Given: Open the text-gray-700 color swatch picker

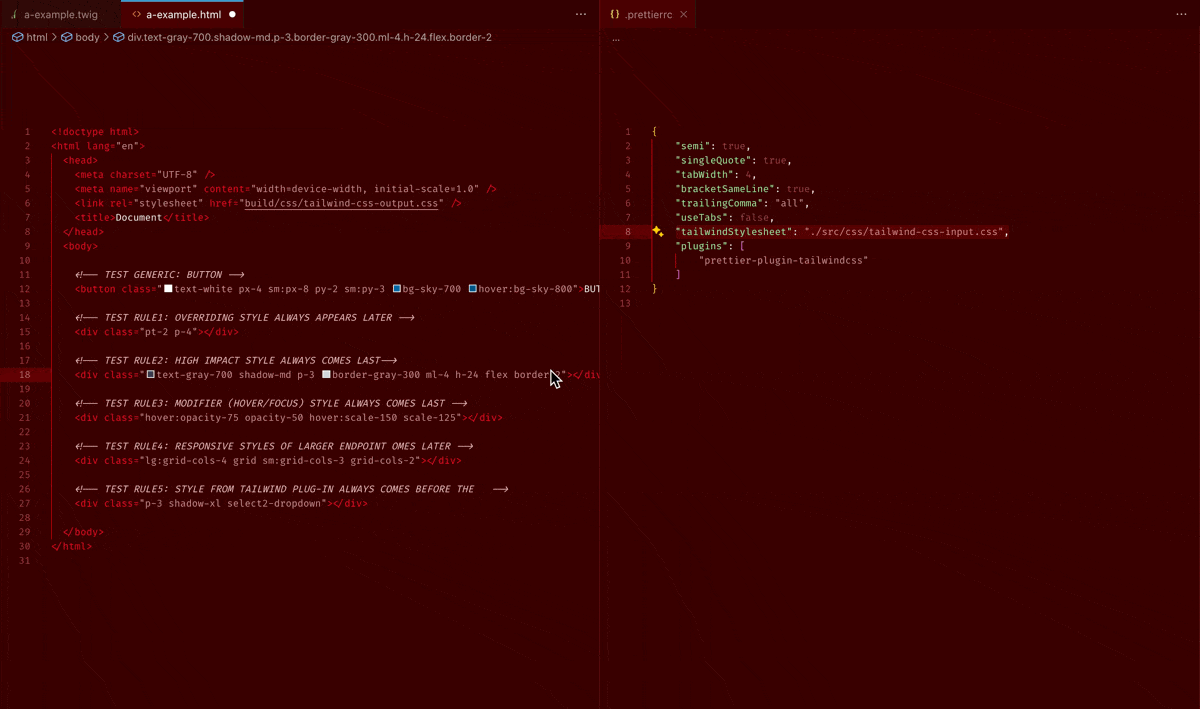Looking at the screenshot, I should 151,375.
